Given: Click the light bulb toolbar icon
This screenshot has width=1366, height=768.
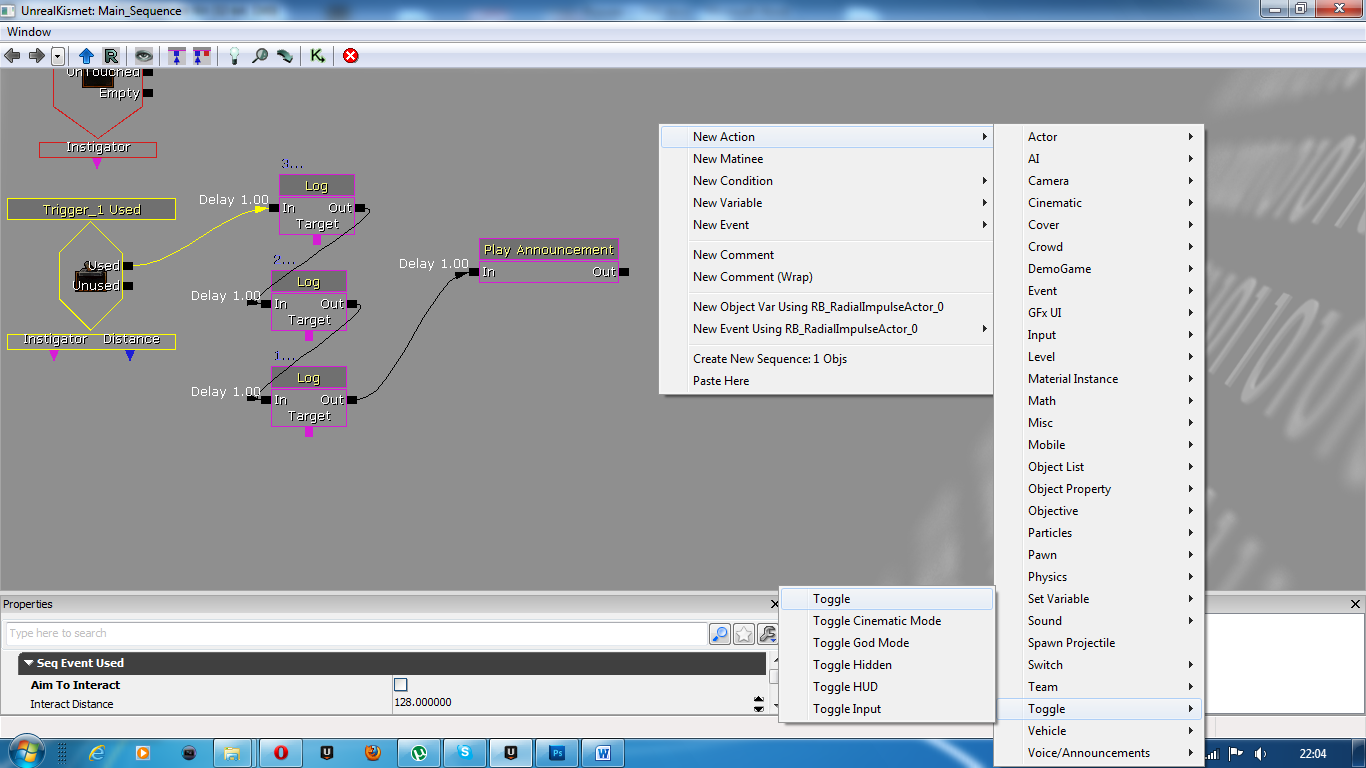Looking at the screenshot, I should tap(234, 56).
